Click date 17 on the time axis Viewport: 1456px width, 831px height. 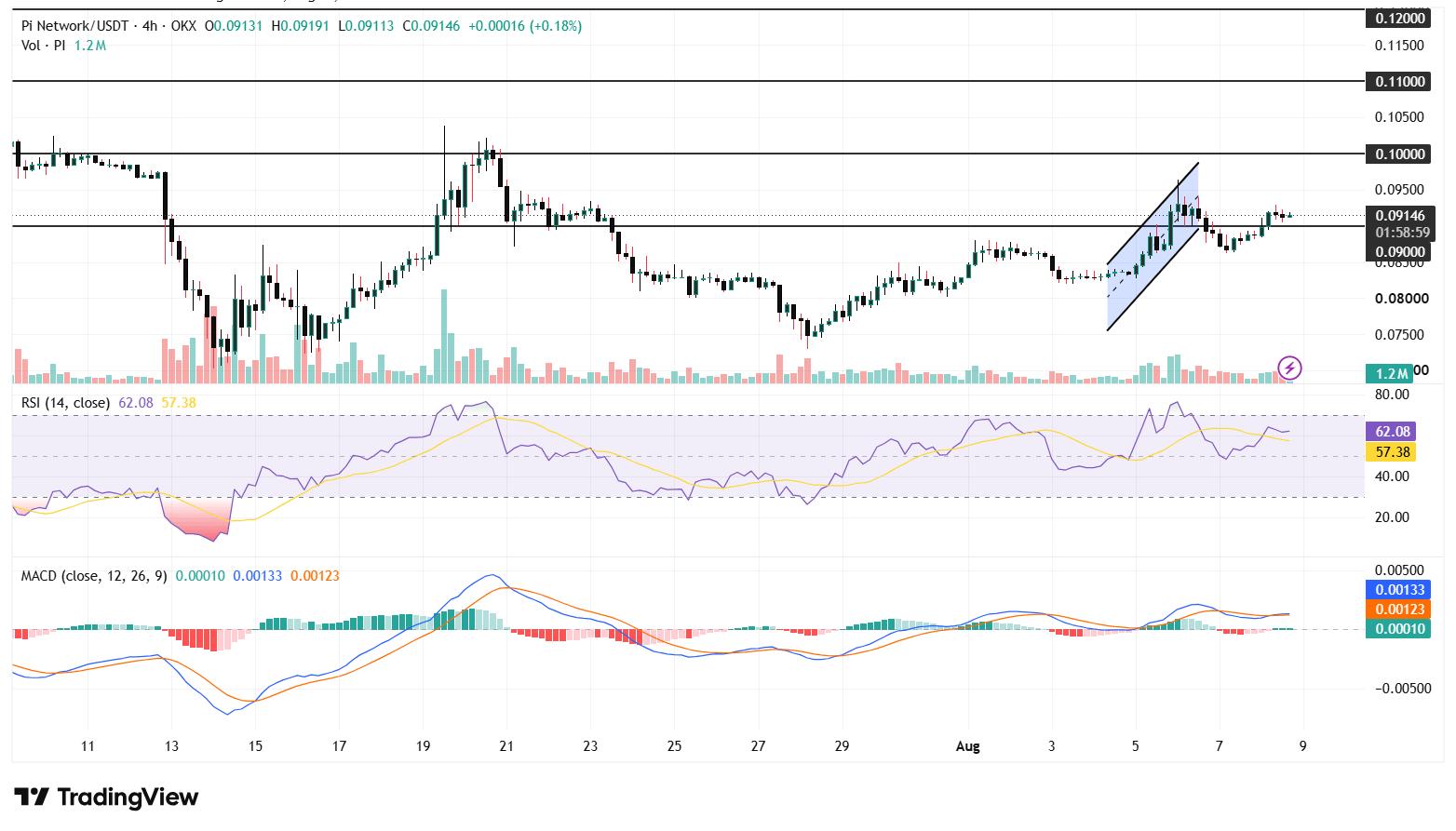[x=339, y=746]
